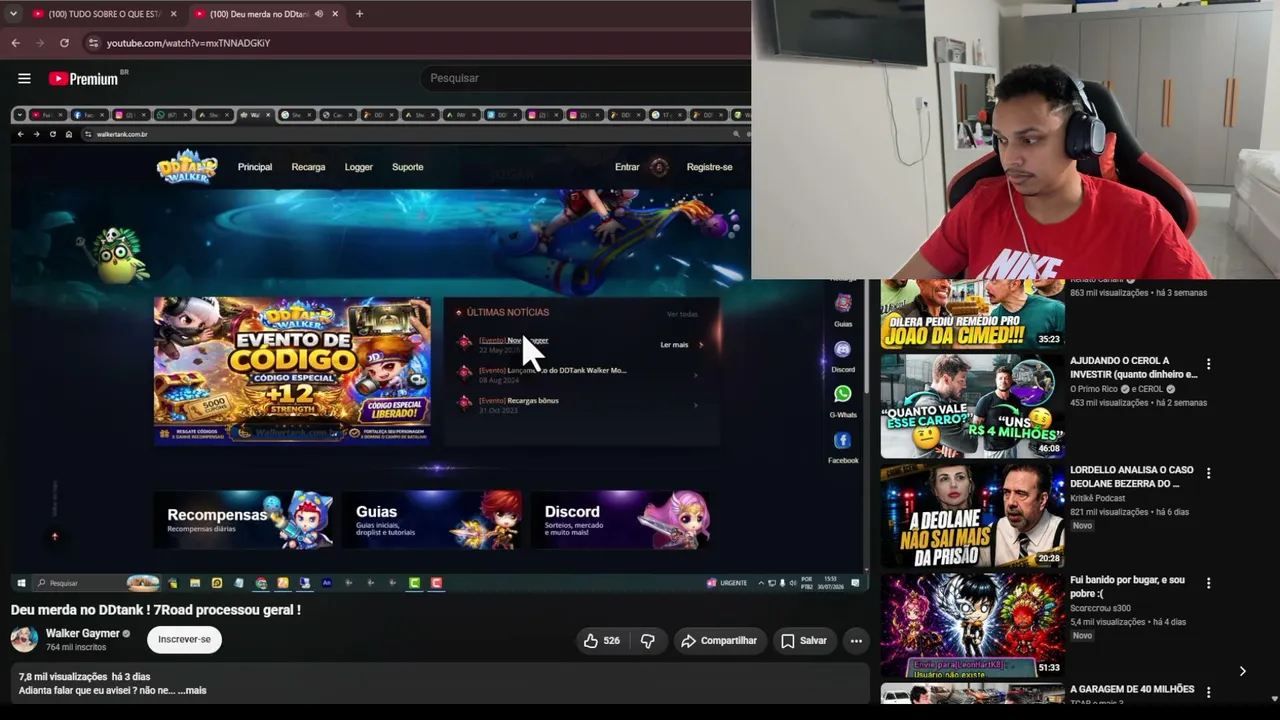This screenshot has height=720, width=1280.
Task: Click the browser back arrow
Action: point(15,43)
